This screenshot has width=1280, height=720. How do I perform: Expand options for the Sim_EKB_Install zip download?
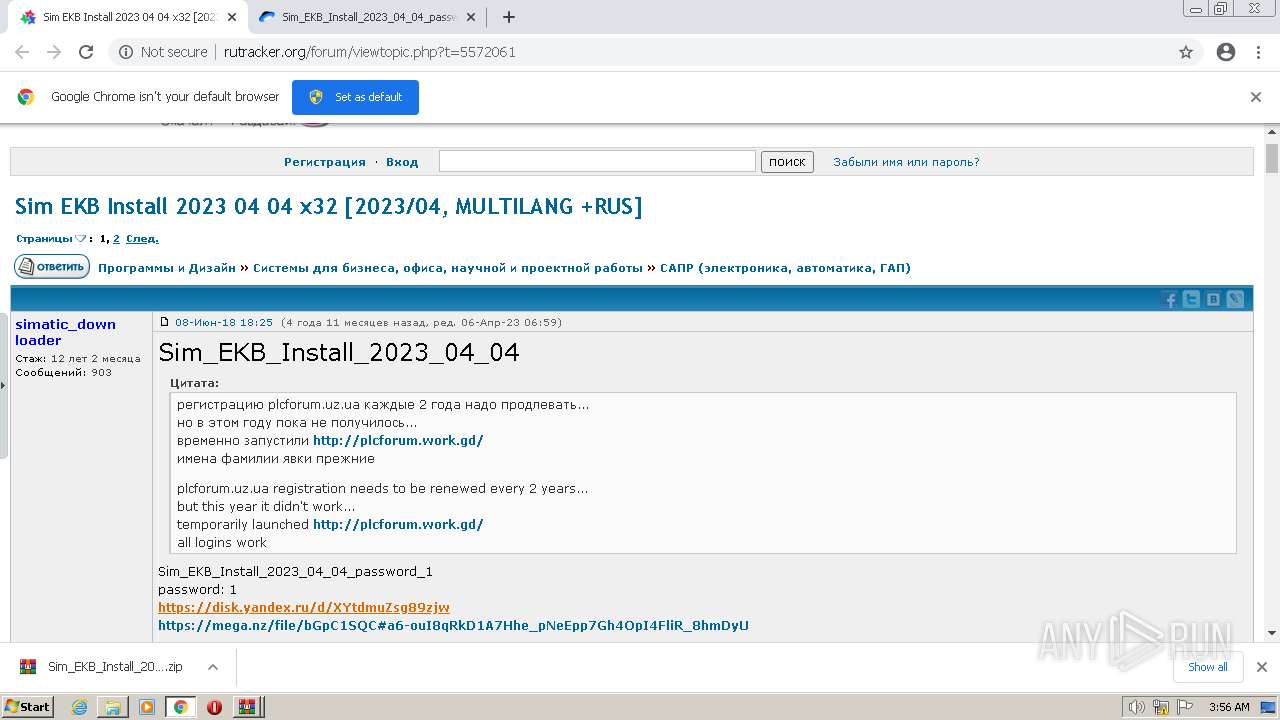pyautogui.click(x=212, y=667)
